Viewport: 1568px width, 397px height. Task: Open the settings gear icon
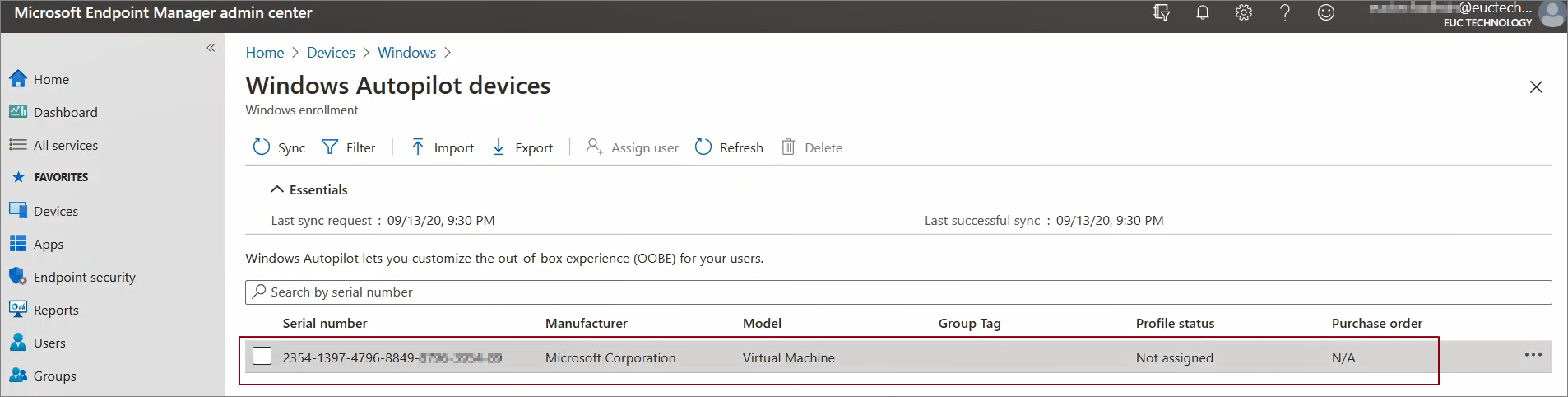click(x=1244, y=12)
